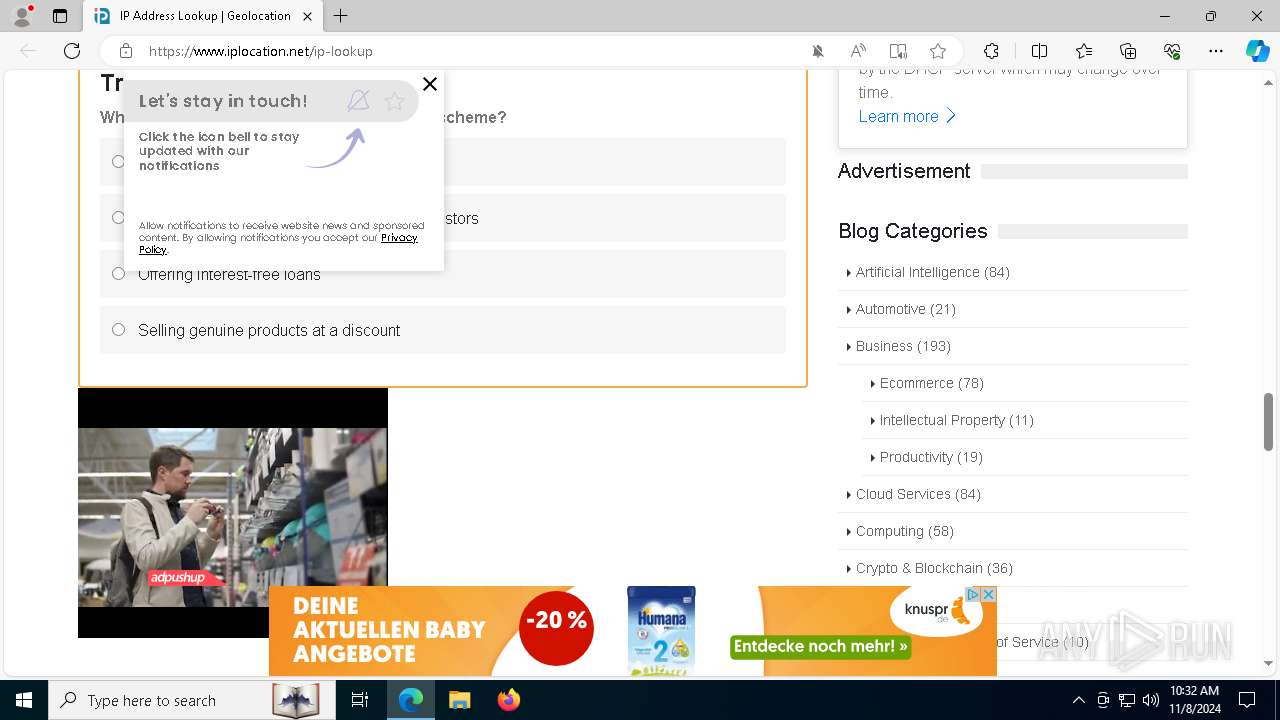
Task: Choose Selling genuine products at a discount
Action: pos(443,330)
